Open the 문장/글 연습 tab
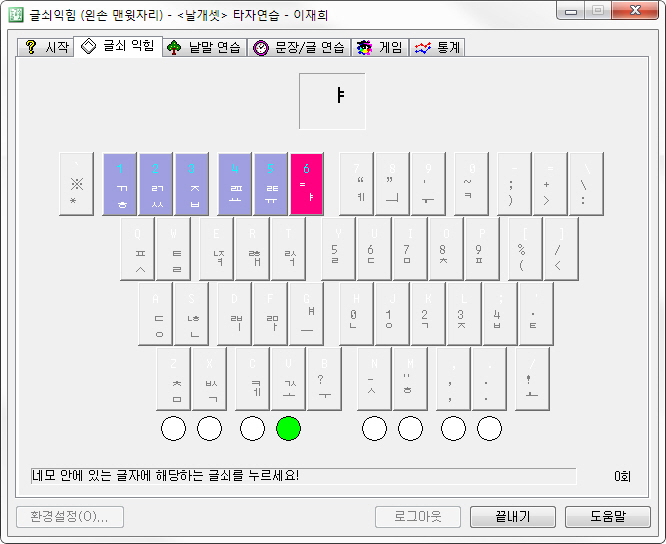 [298, 47]
